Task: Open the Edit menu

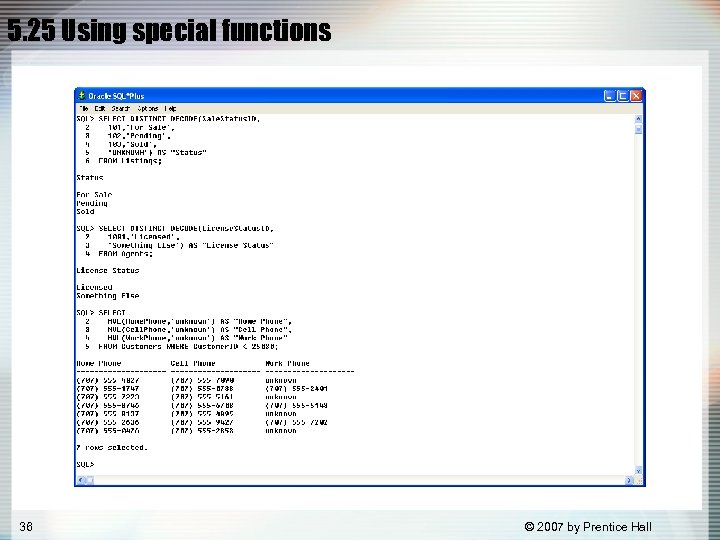Action: [x=100, y=109]
